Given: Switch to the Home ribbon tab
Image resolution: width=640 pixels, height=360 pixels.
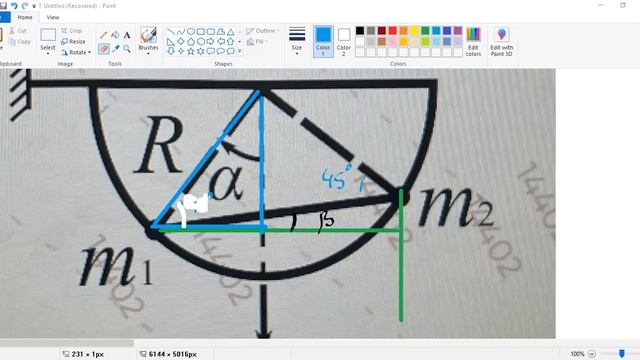Looking at the screenshot, I should pyautogui.click(x=25, y=17).
